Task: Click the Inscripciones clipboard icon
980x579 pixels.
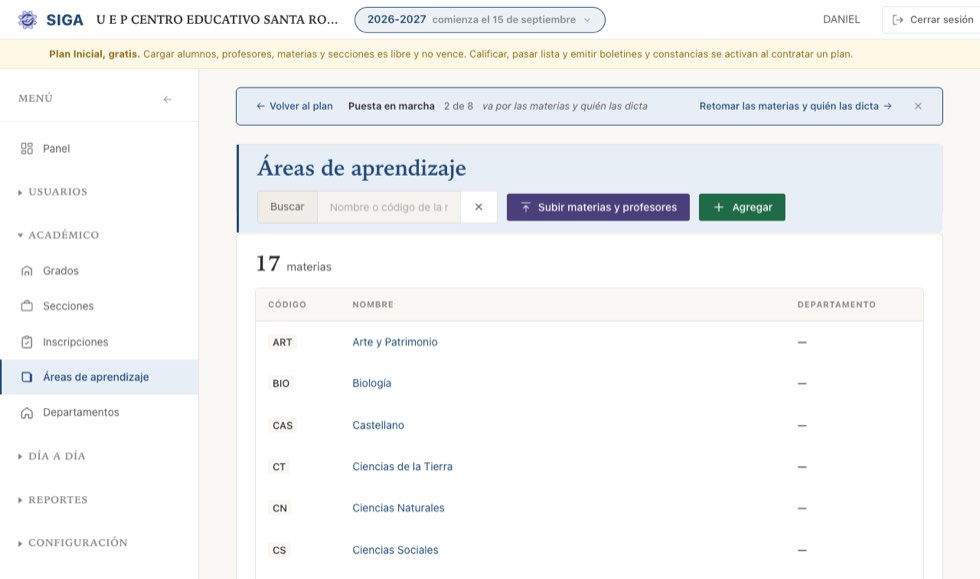Action: point(27,342)
